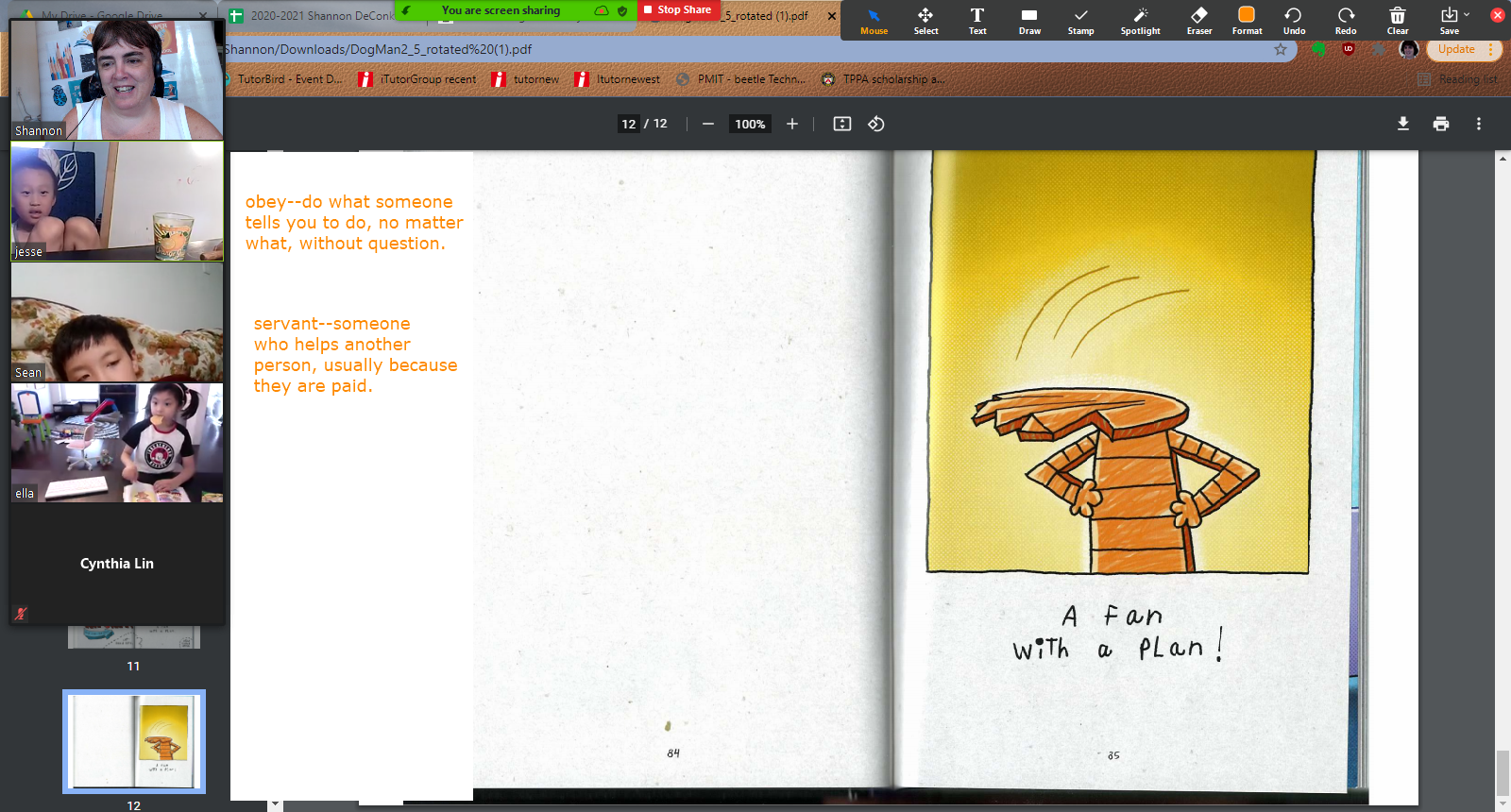This screenshot has width=1511, height=812.
Task: Select page 12 thumbnail
Action: coord(134,741)
